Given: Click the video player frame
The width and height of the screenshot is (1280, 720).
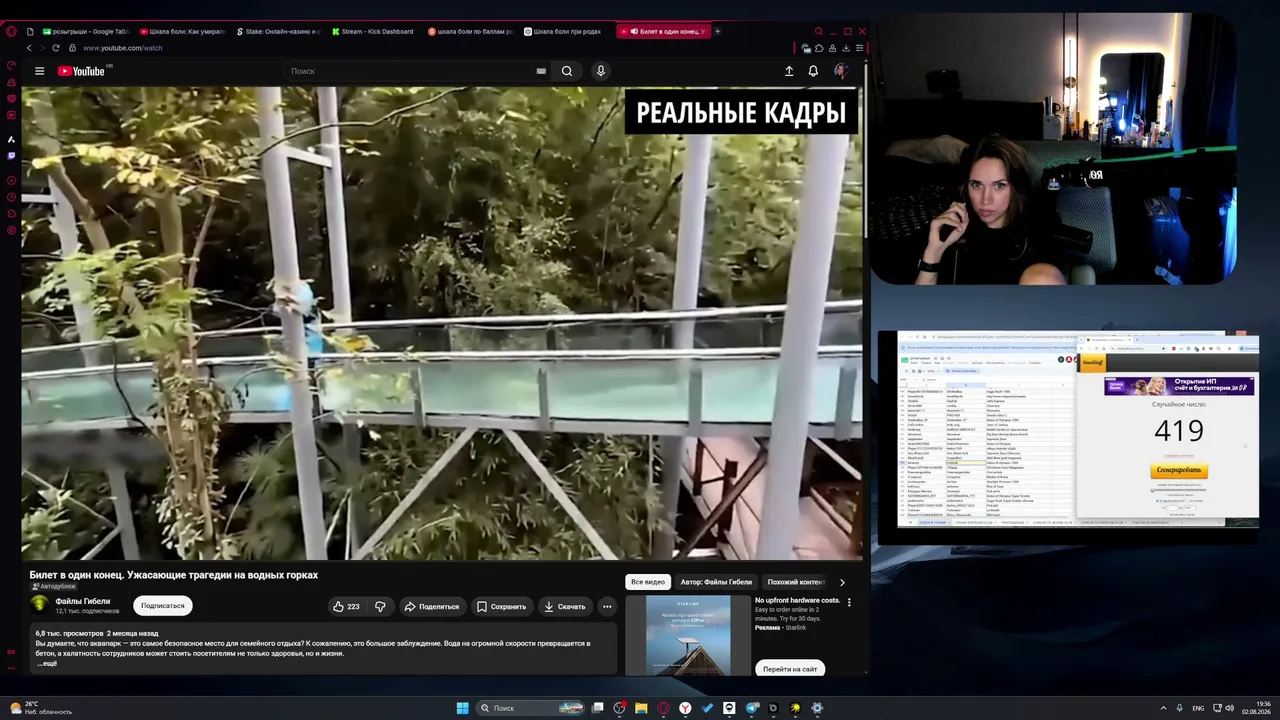Looking at the screenshot, I should 441,323.
